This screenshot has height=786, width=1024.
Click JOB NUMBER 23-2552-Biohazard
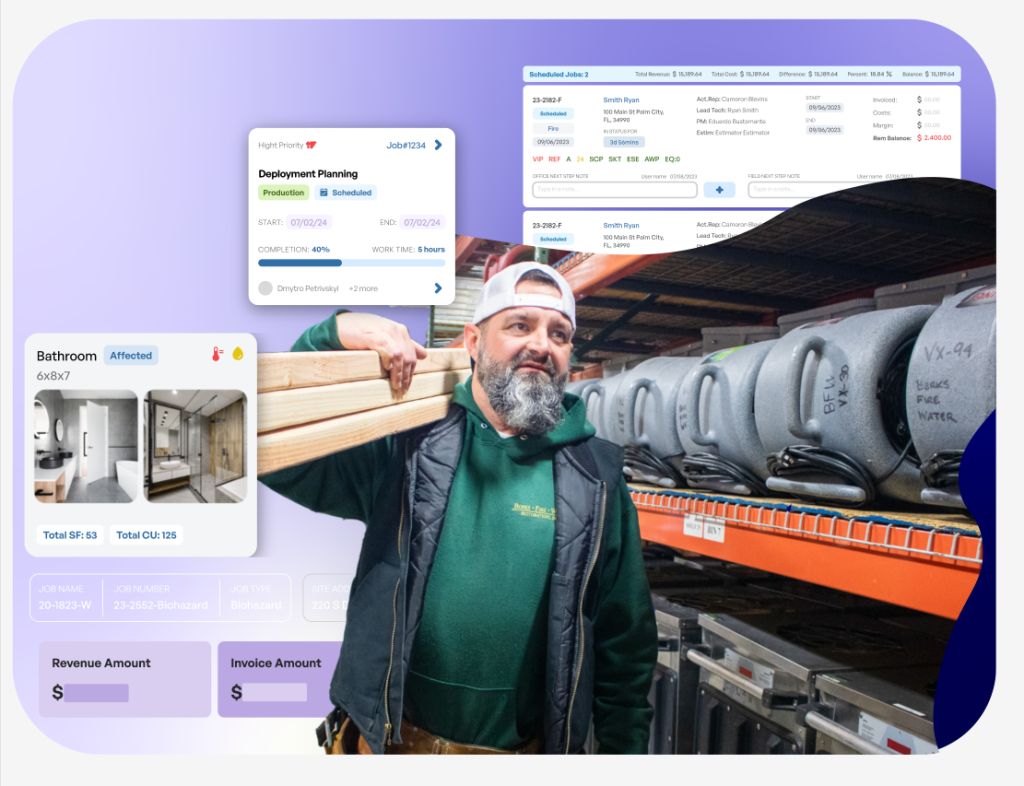(x=161, y=605)
